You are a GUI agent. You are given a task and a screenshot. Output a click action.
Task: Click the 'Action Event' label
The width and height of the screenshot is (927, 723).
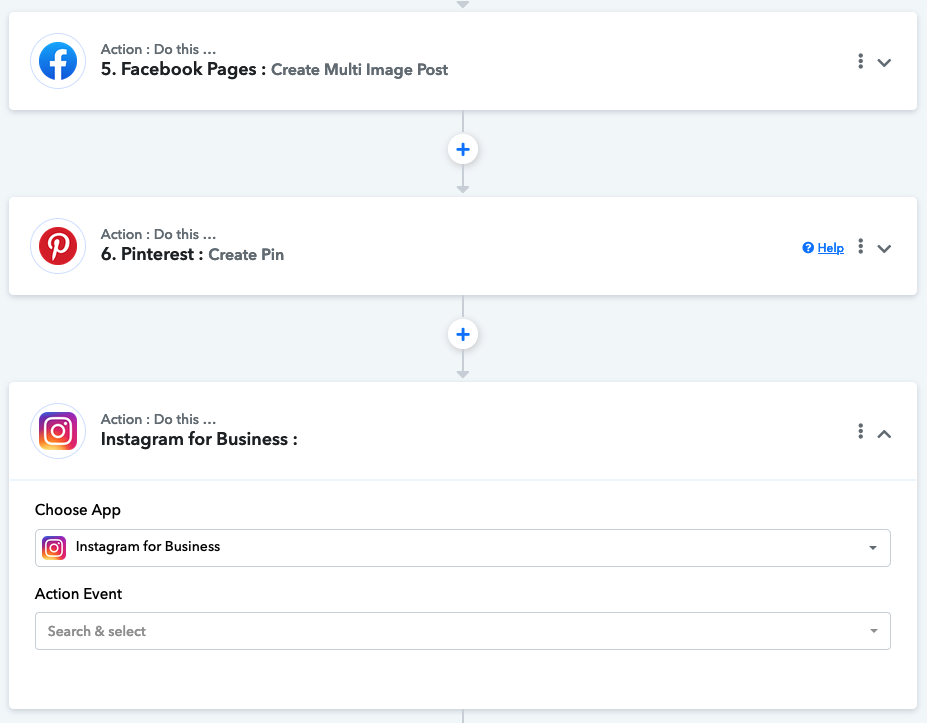(x=78, y=594)
